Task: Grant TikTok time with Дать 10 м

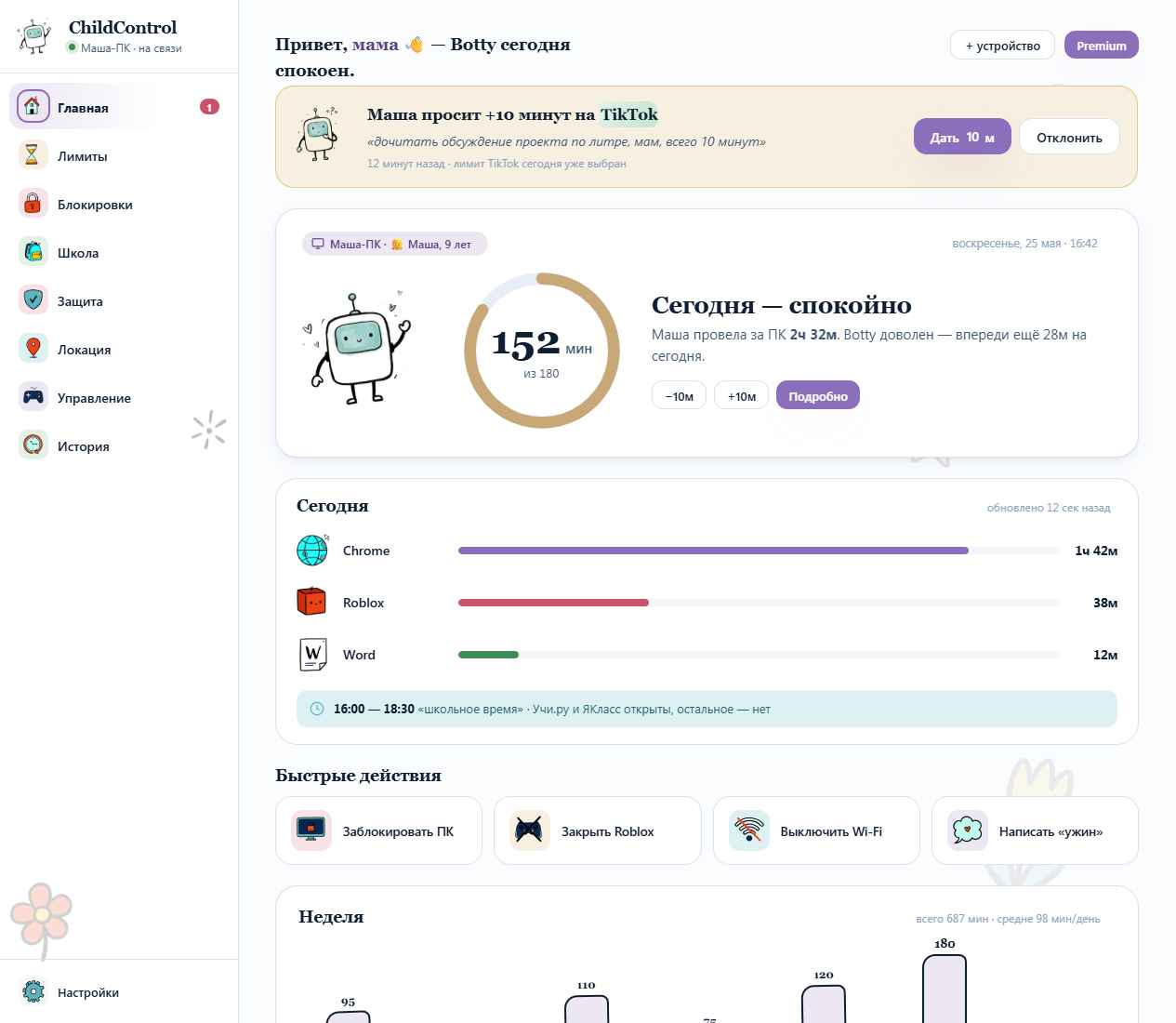Action: [x=962, y=137]
